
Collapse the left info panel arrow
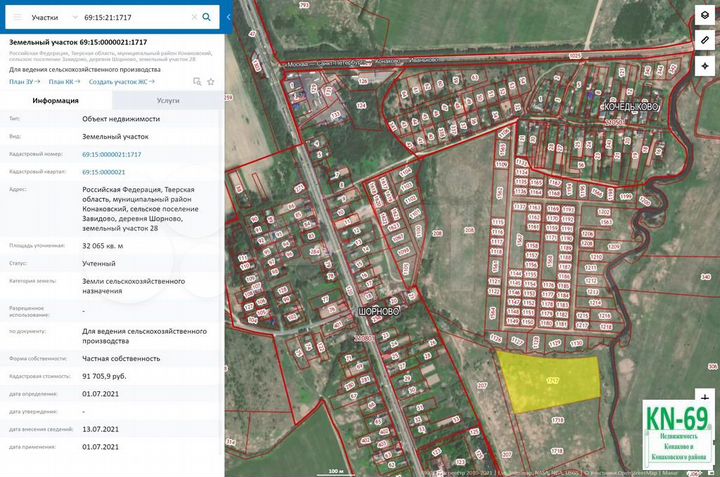[228, 18]
